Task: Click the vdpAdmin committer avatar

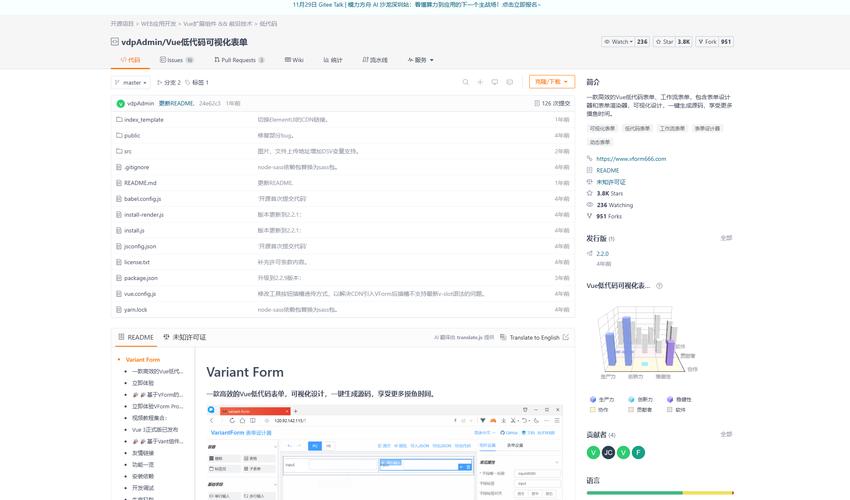Action: tap(121, 103)
